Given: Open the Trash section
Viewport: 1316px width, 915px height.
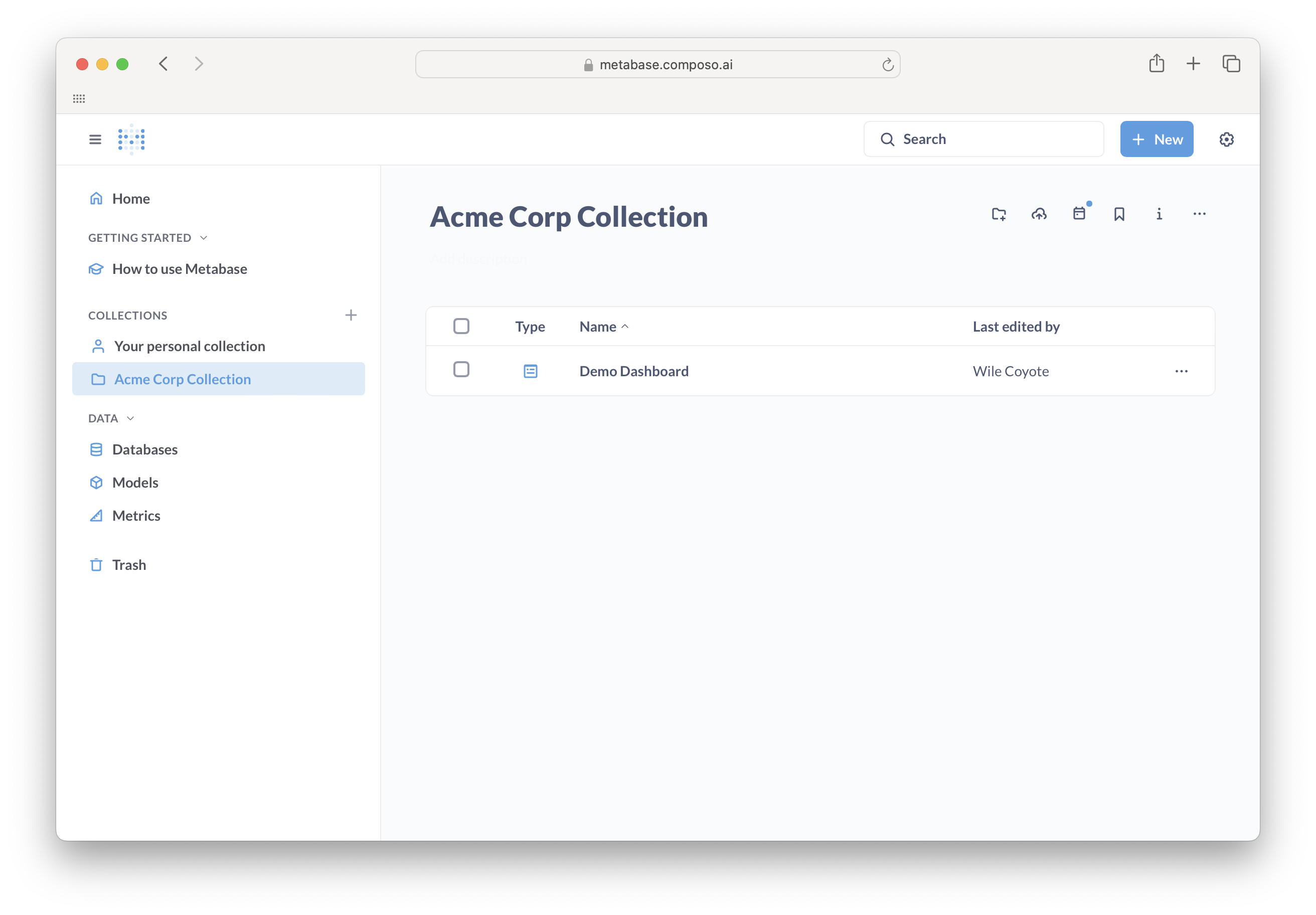Looking at the screenshot, I should 129,565.
